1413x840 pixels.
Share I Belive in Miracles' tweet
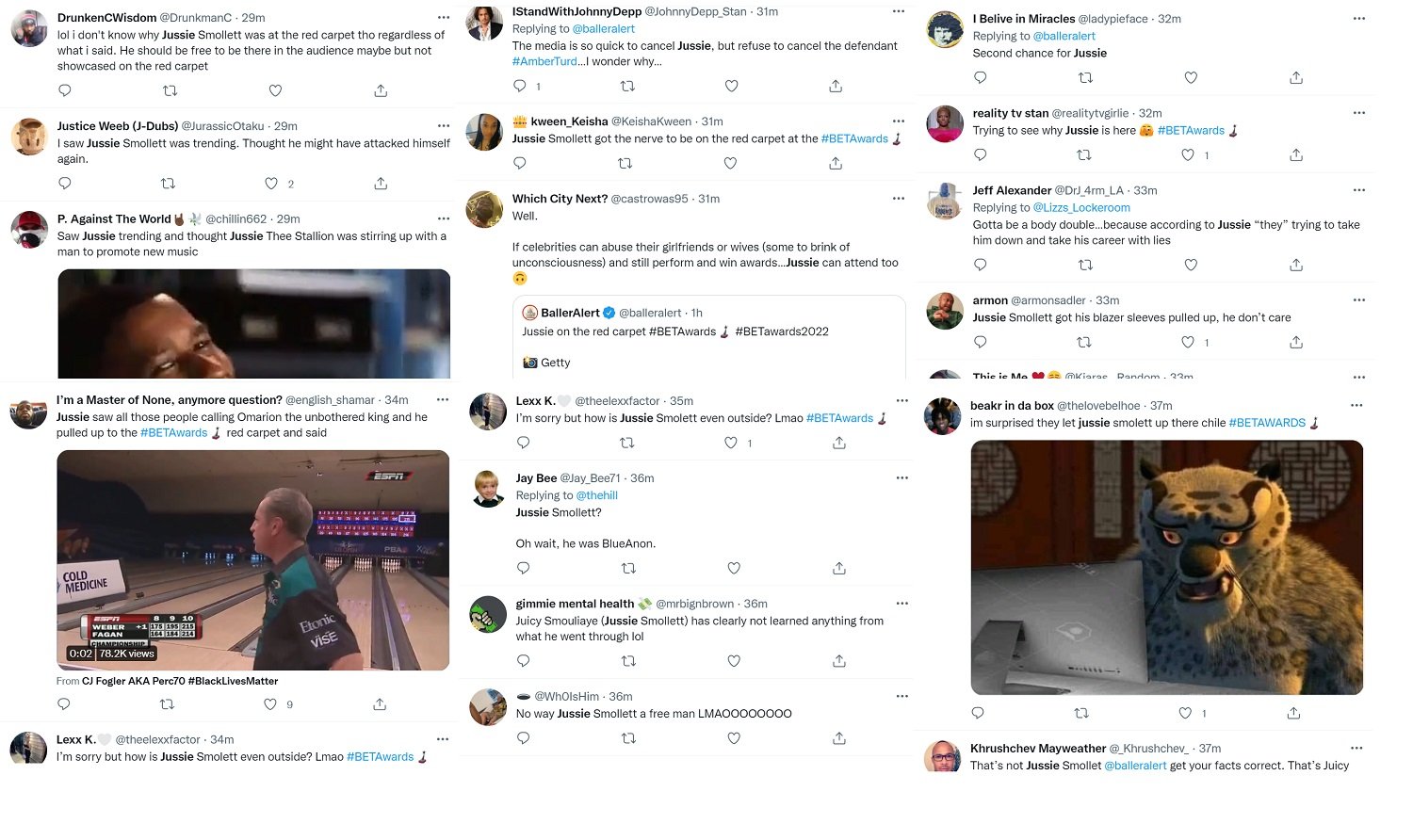point(1296,77)
